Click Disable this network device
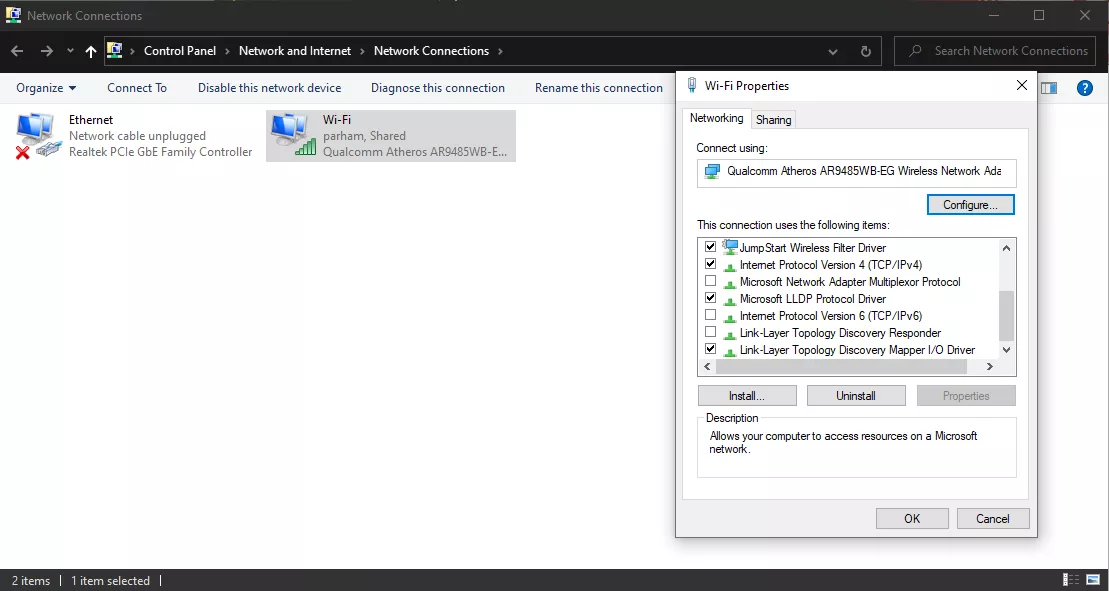 (269, 88)
